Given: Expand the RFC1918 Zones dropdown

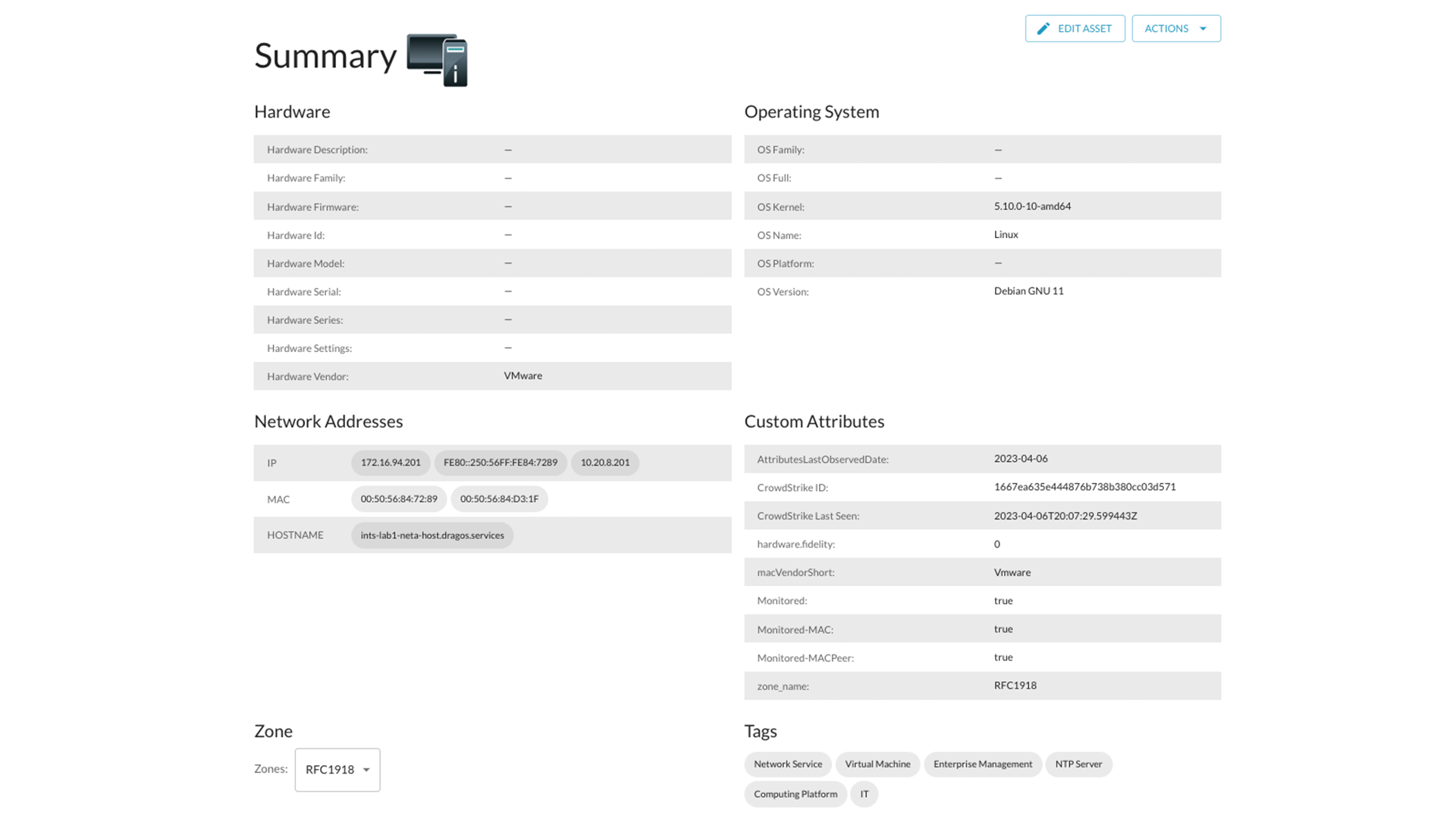Looking at the screenshot, I should (337, 770).
